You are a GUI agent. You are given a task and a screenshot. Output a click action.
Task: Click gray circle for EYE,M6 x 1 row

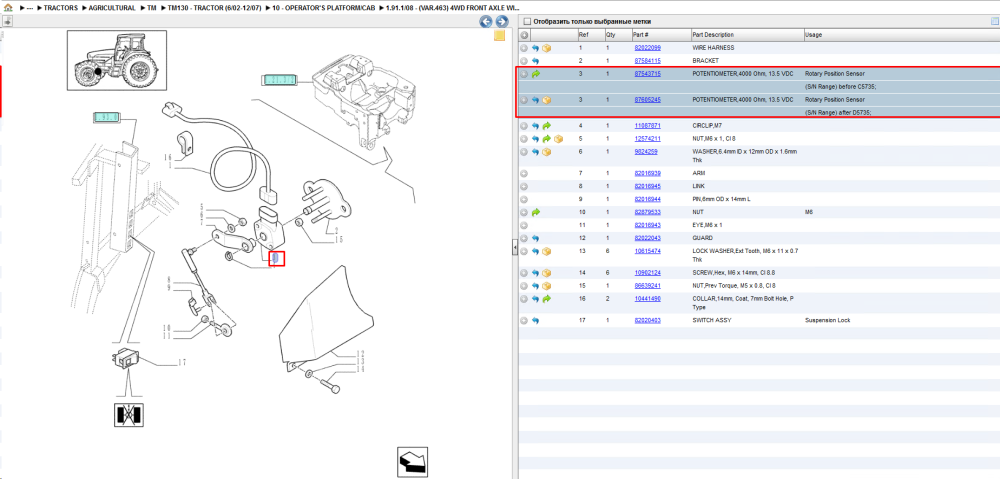tap(524, 225)
